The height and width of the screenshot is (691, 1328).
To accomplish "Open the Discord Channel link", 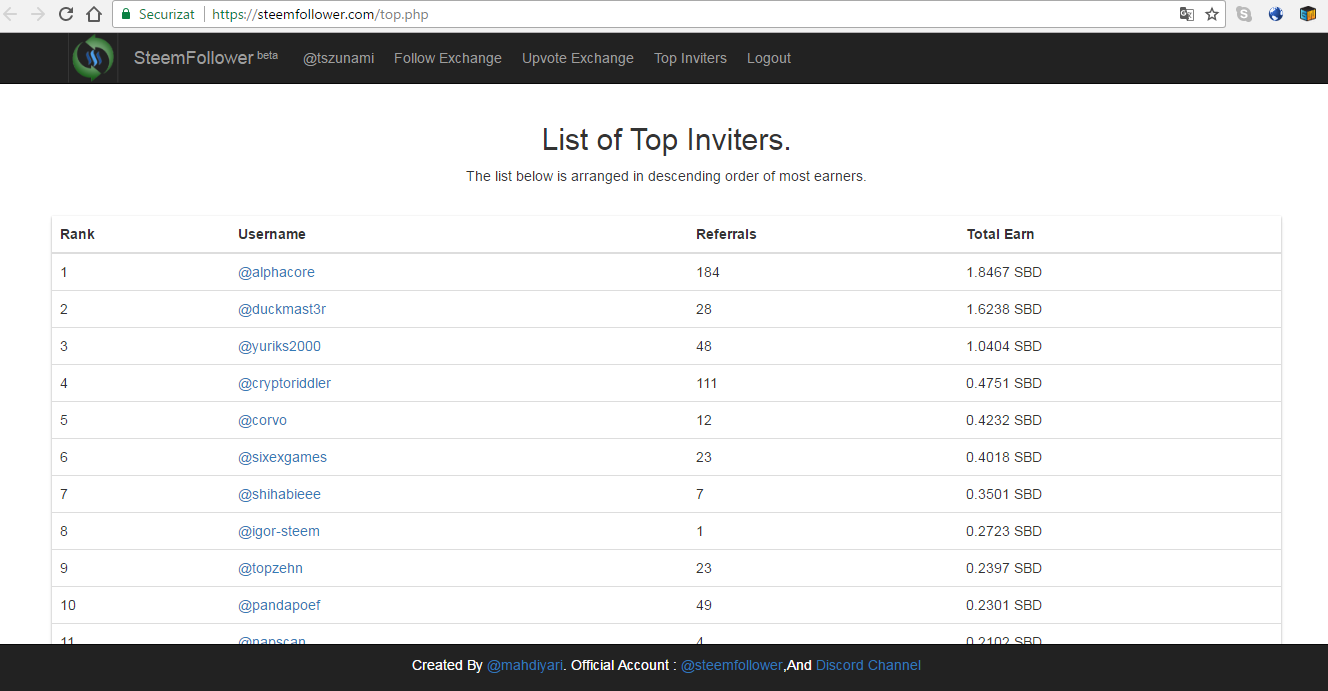I will (868, 665).
